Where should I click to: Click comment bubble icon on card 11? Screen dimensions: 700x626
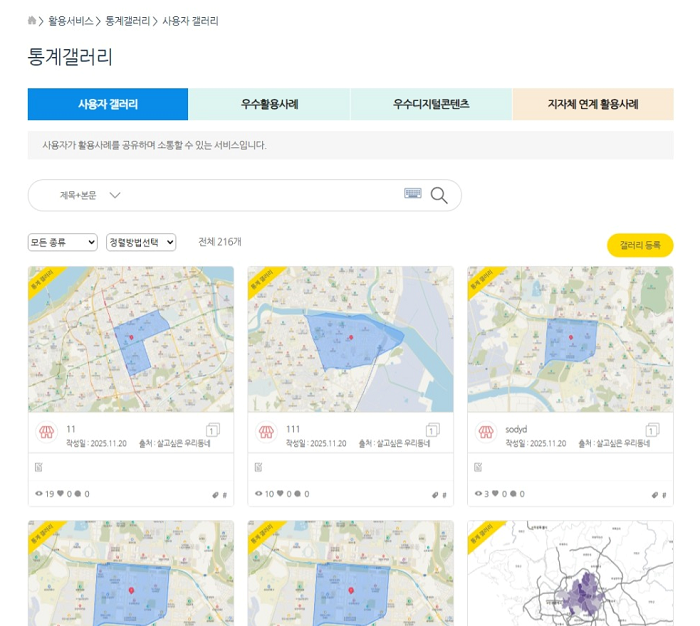tap(78, 493)
